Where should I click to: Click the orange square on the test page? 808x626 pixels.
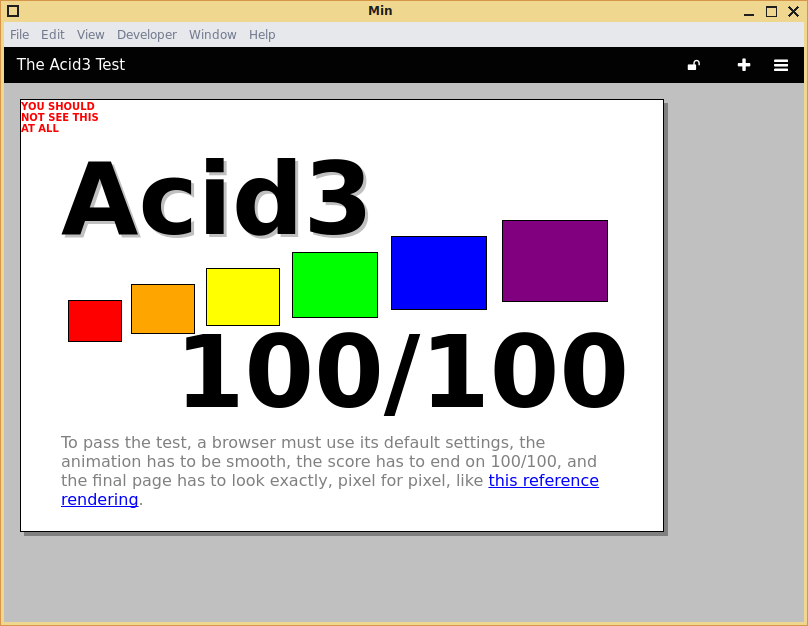pos(162,309)
